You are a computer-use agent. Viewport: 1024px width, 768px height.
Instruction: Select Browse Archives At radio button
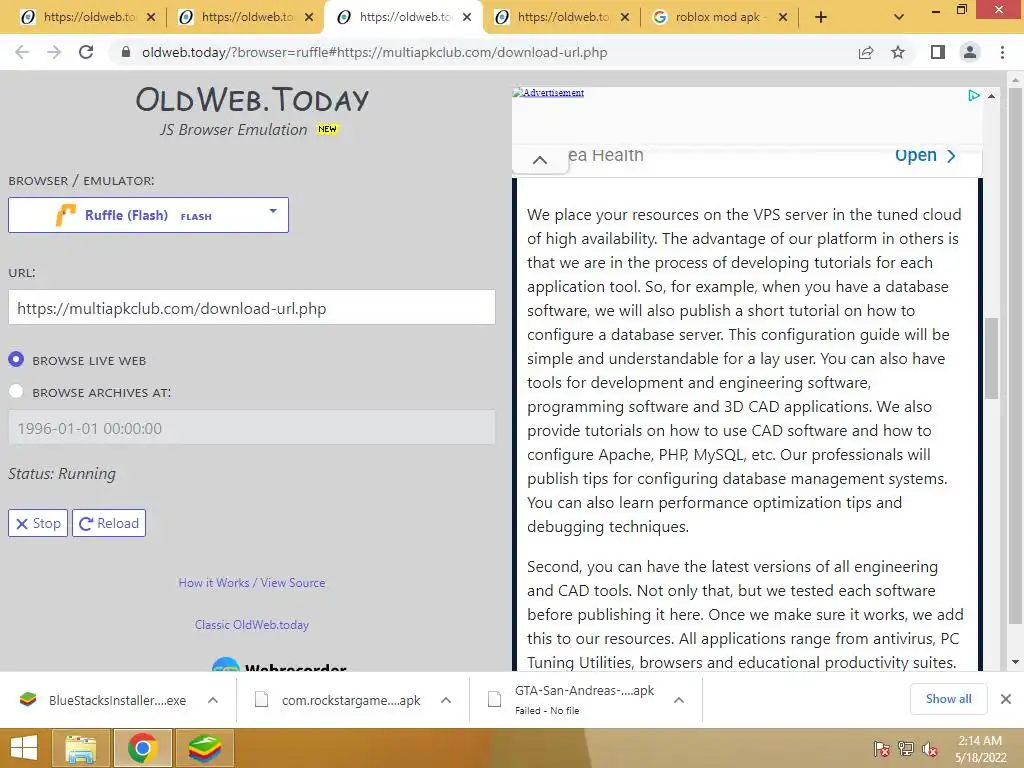(x=16, y=391)
